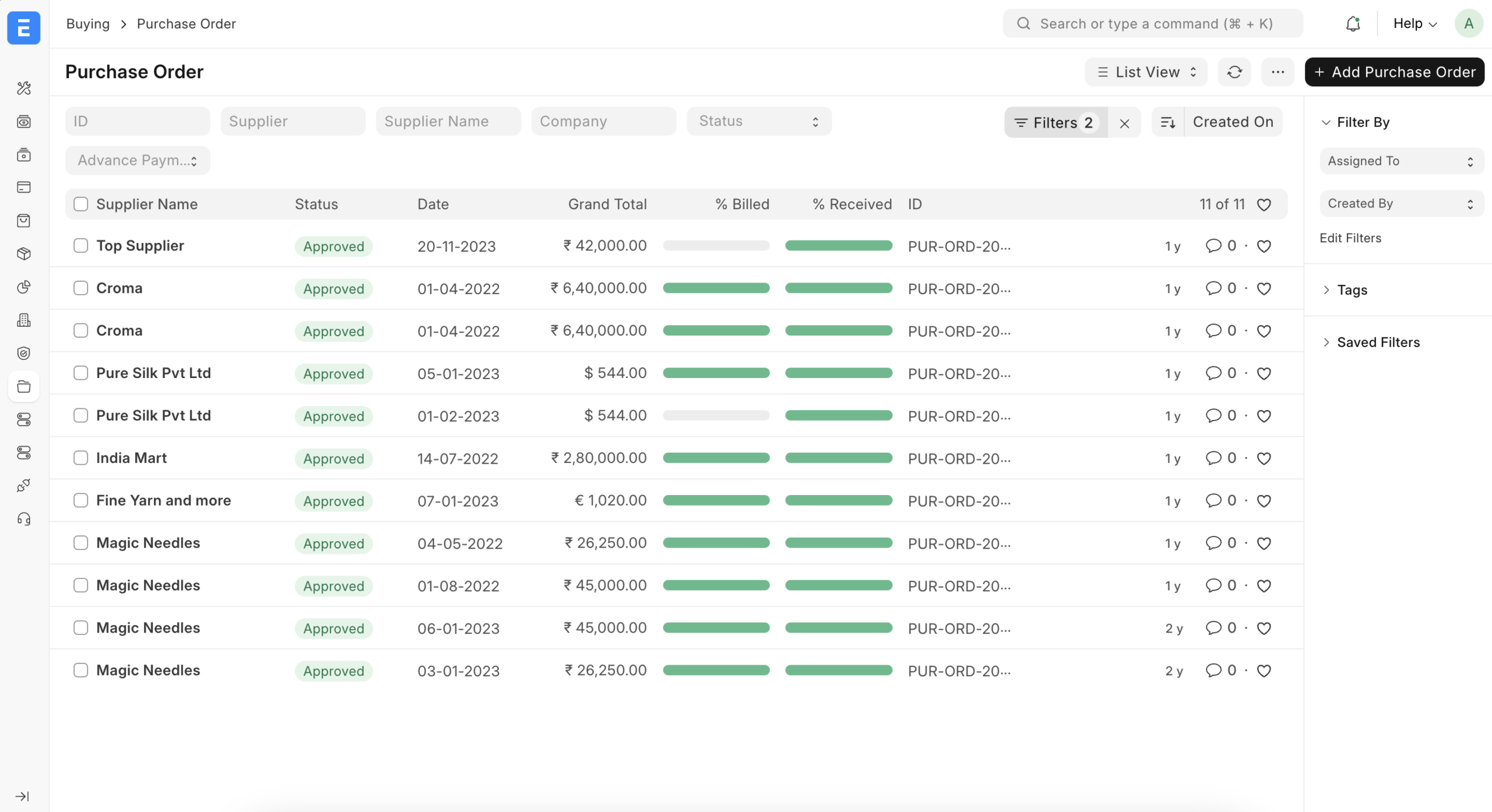This screenshot has width=1492, height=812.
Task: Open the three-dots more options menu
Action: [1278, 72]
